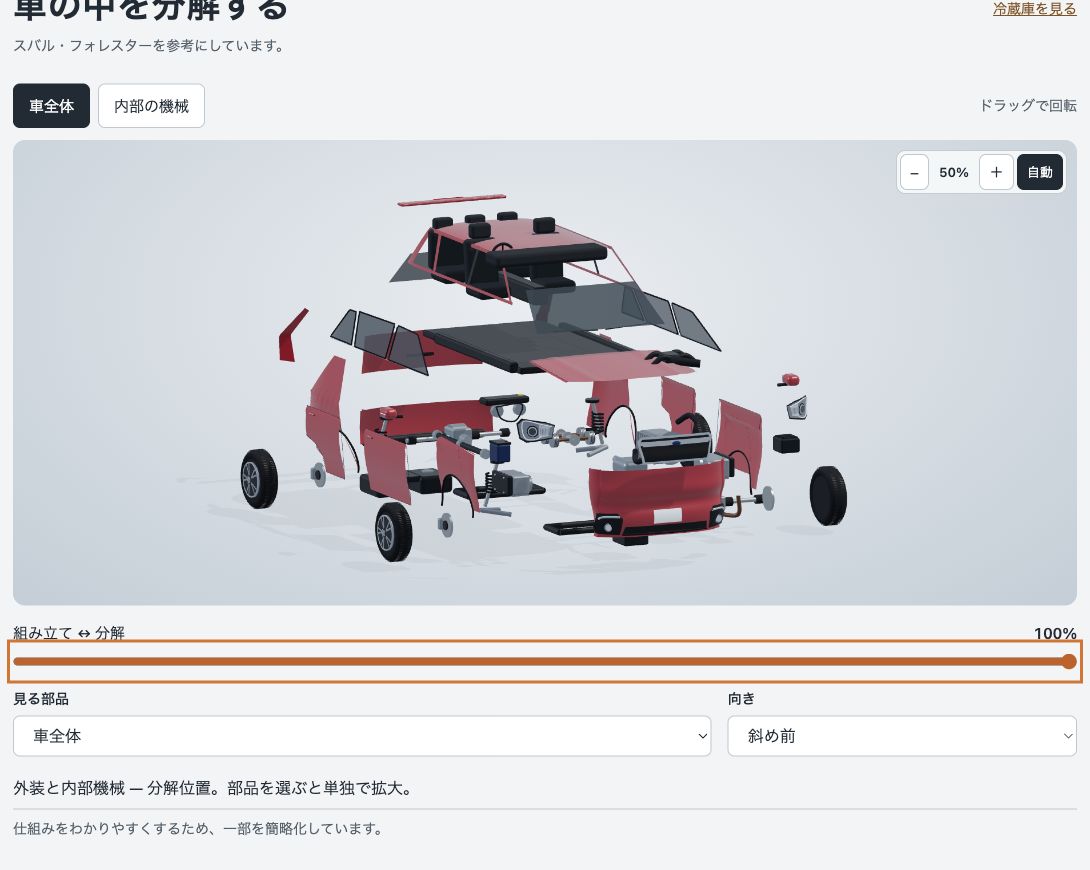Click the 見る部品 field label
The width and height of the screenshot is (1090, 870).
coord(41,699)
